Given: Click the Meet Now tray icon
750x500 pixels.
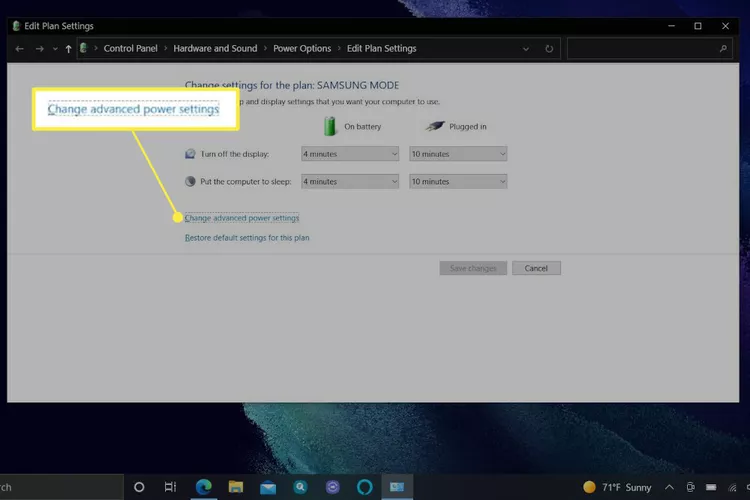Looking at the screenshot, I should coord(690,487).
